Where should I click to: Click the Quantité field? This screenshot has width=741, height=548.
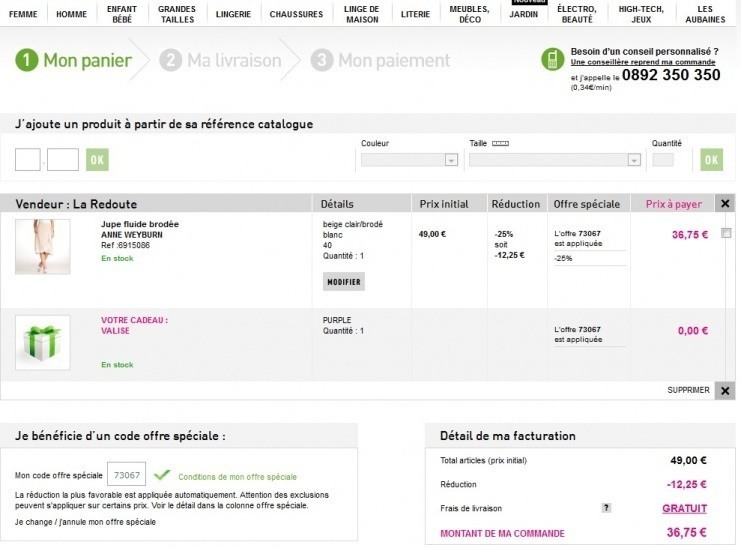[663, 160]
